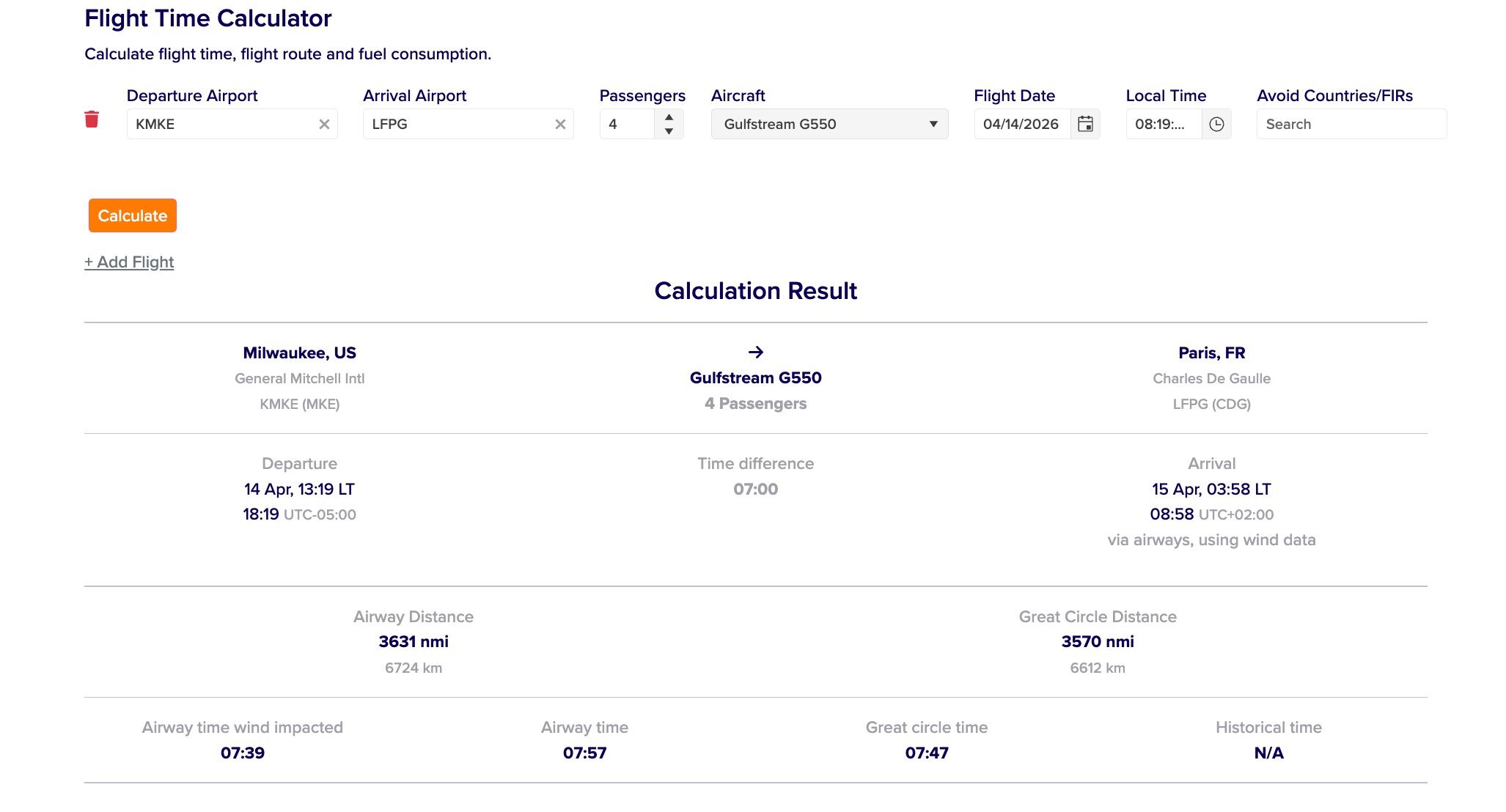
Task: Select the Passengers number field
Action: click(x=631, y=124)
